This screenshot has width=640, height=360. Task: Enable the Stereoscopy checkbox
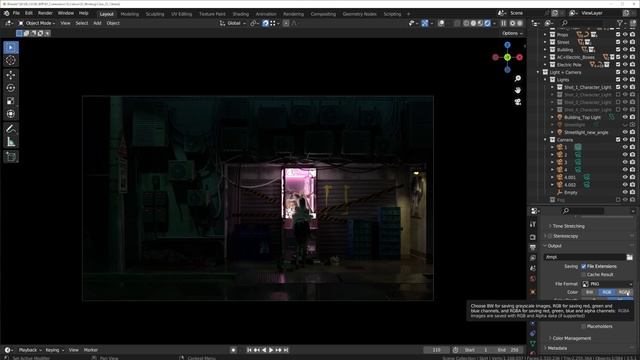(550, 236)
